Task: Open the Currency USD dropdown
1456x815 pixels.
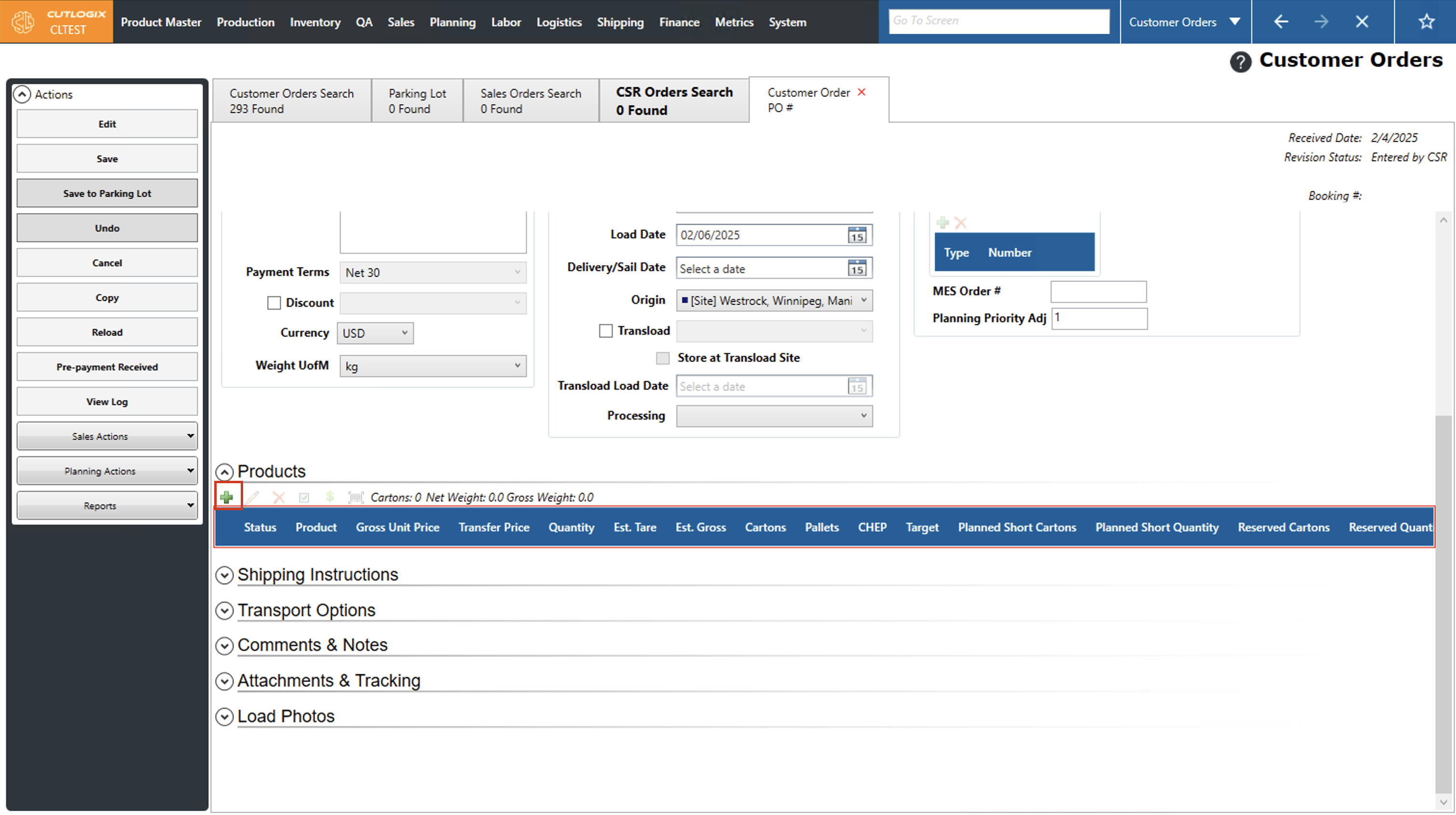Action: [375, 333]
